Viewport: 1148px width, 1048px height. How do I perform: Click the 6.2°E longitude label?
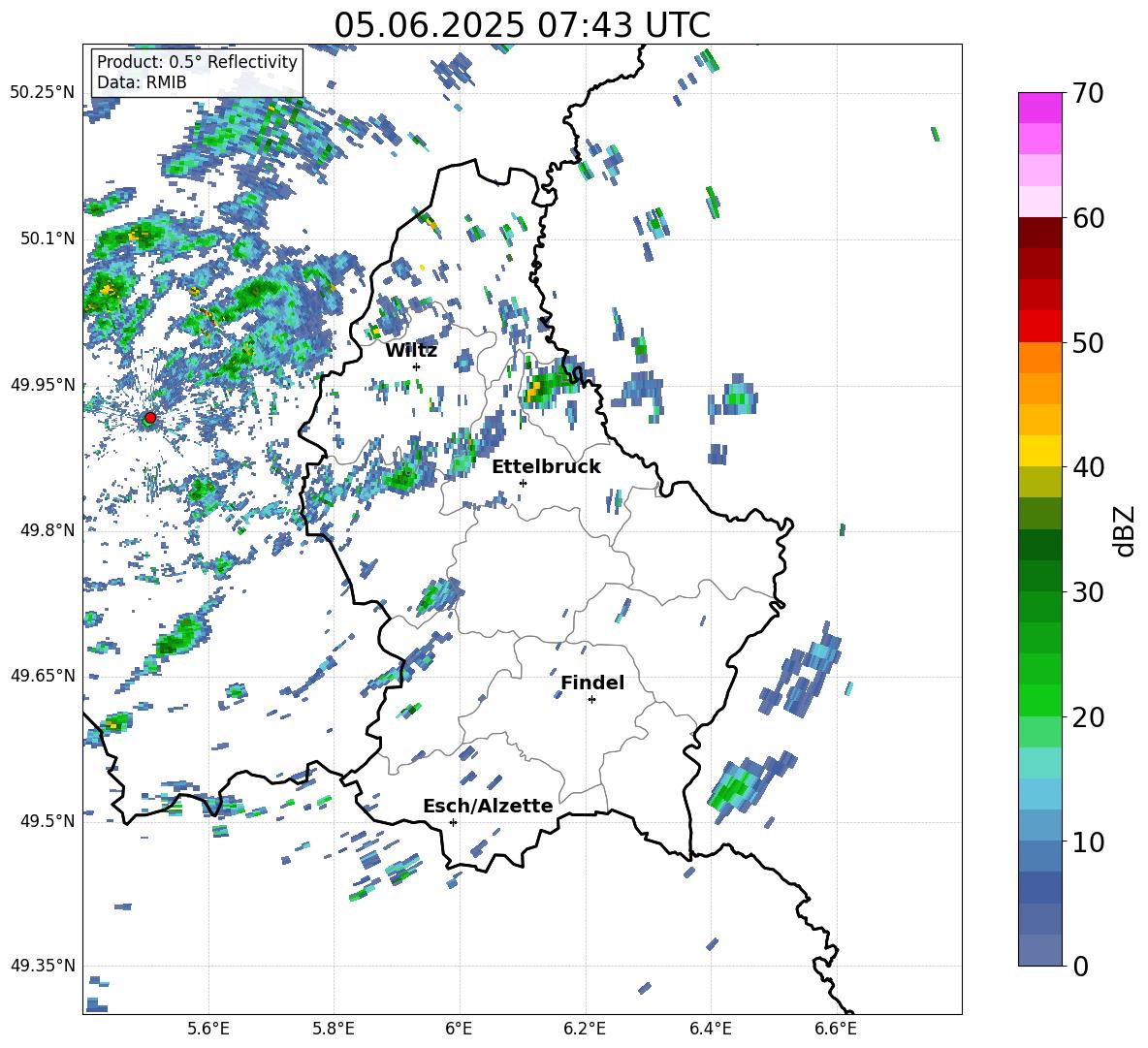pos(585,1029)
